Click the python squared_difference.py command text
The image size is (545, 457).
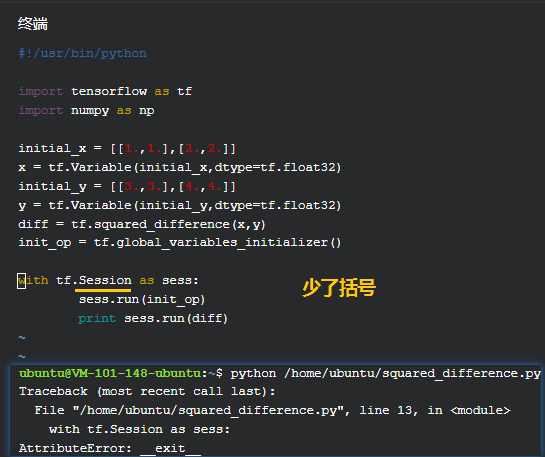385,373
